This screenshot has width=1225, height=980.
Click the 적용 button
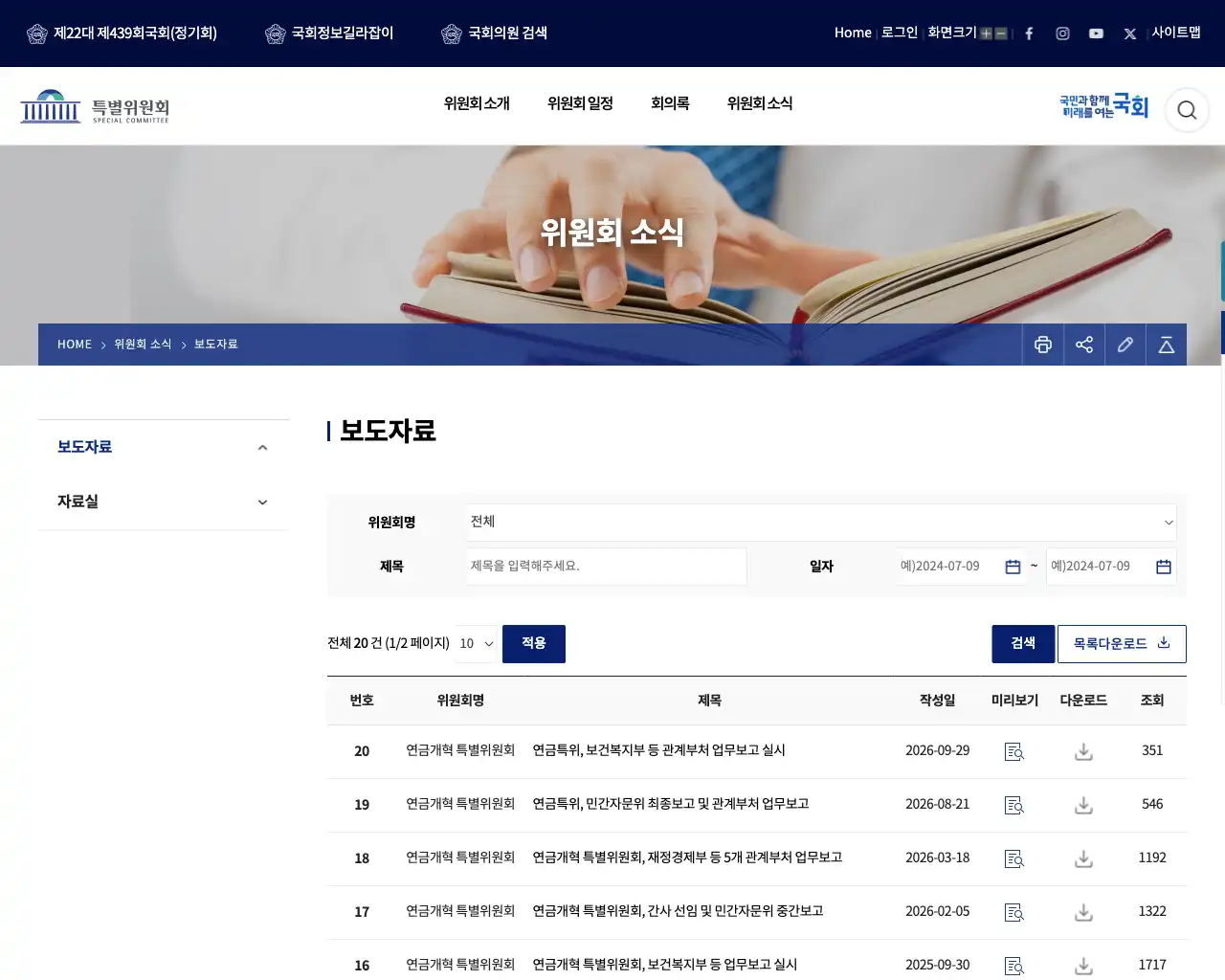(534, 644)
